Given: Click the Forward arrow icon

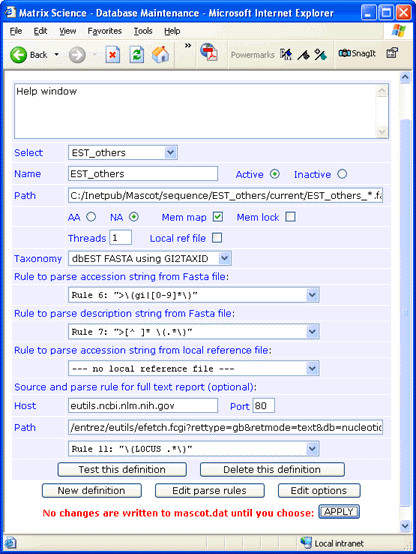Looking at the screenshot, I should pyautogui.click(x=77, y=55).
